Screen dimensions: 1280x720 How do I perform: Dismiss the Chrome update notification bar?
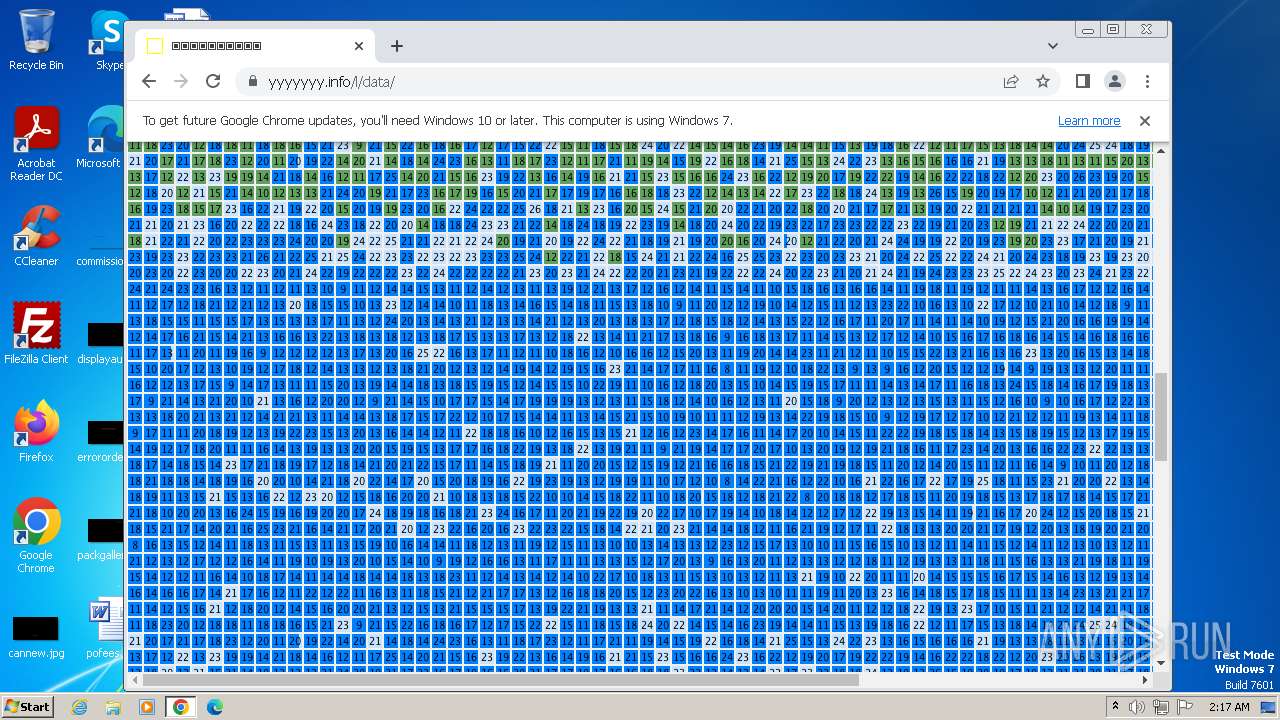pyautogui.click(x=1145, y=120)
